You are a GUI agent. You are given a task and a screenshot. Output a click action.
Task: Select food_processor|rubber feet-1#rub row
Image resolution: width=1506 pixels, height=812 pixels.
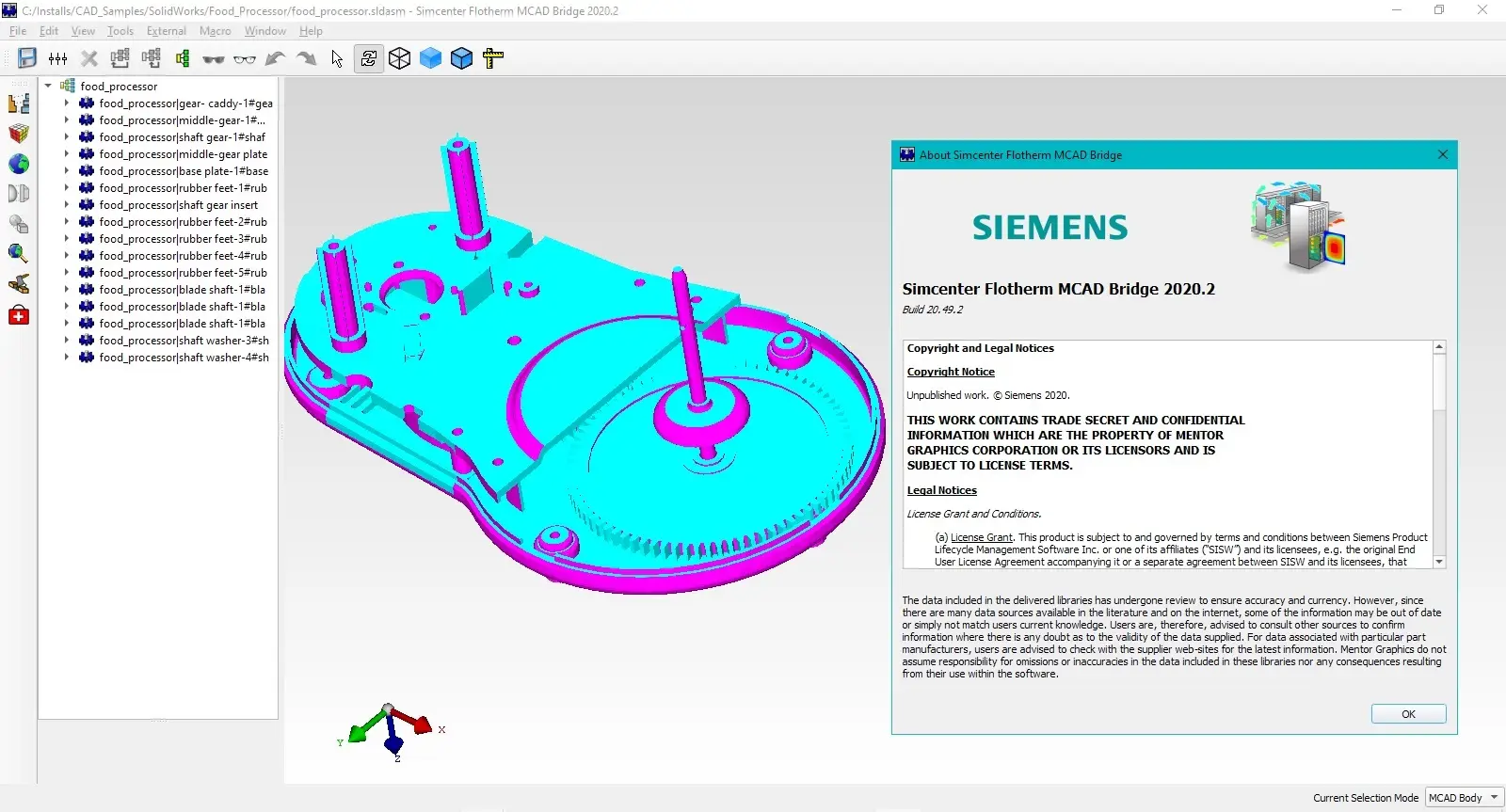click(184, 188)
